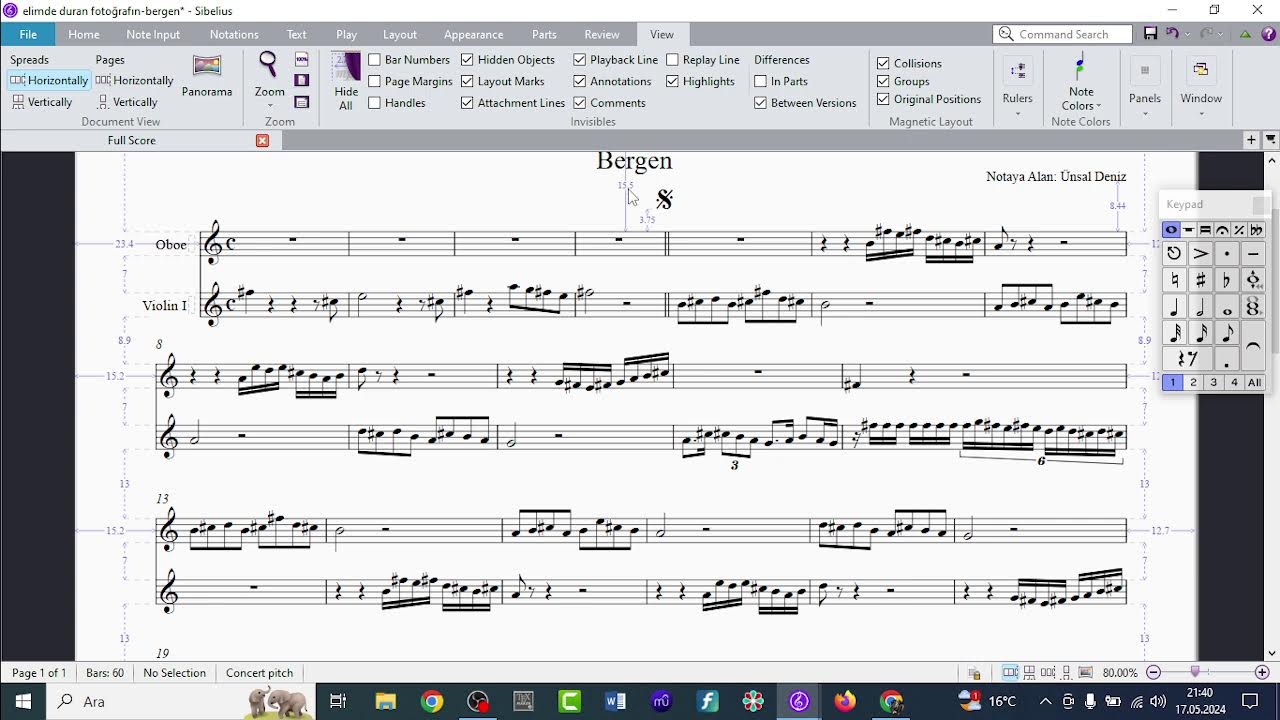Select Pages Vertically view
The height and width of the screenshot is (720, 1280).
point(128,102)
